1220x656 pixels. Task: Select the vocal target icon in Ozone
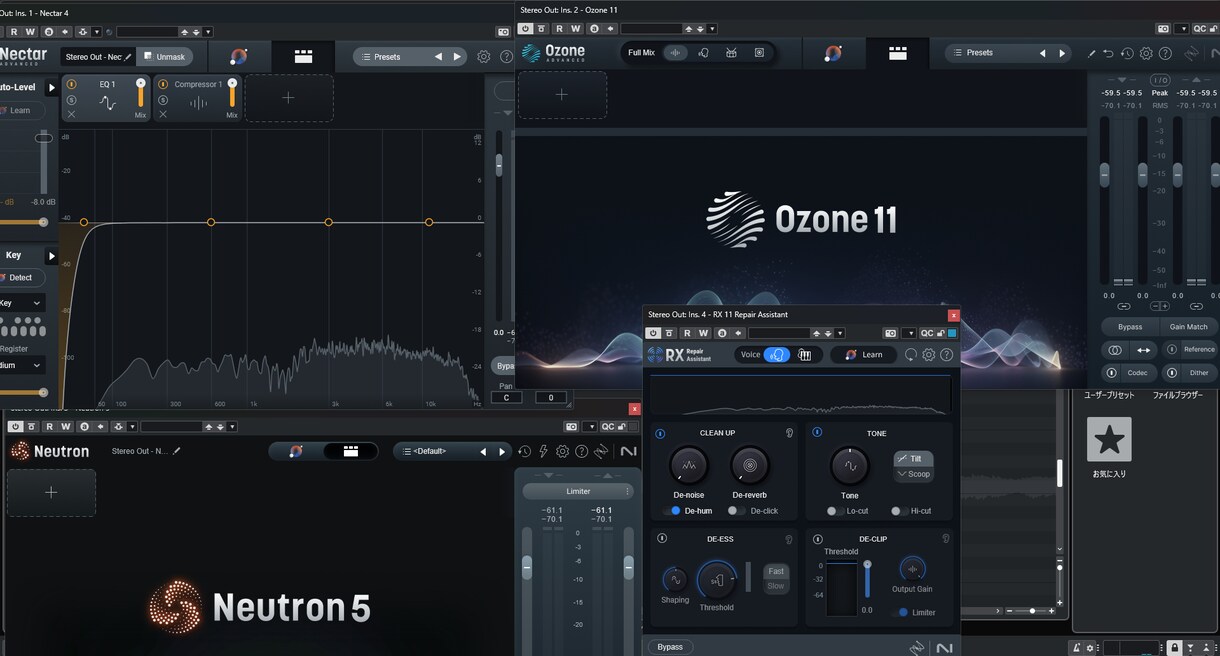coord(704,53)
